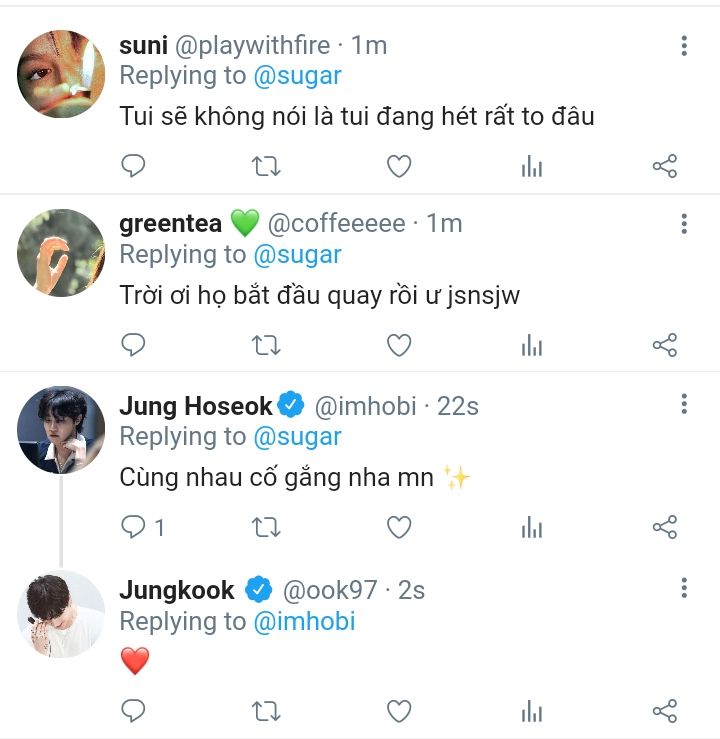Open more options for suni's tweet

click(x=684, y=45)
